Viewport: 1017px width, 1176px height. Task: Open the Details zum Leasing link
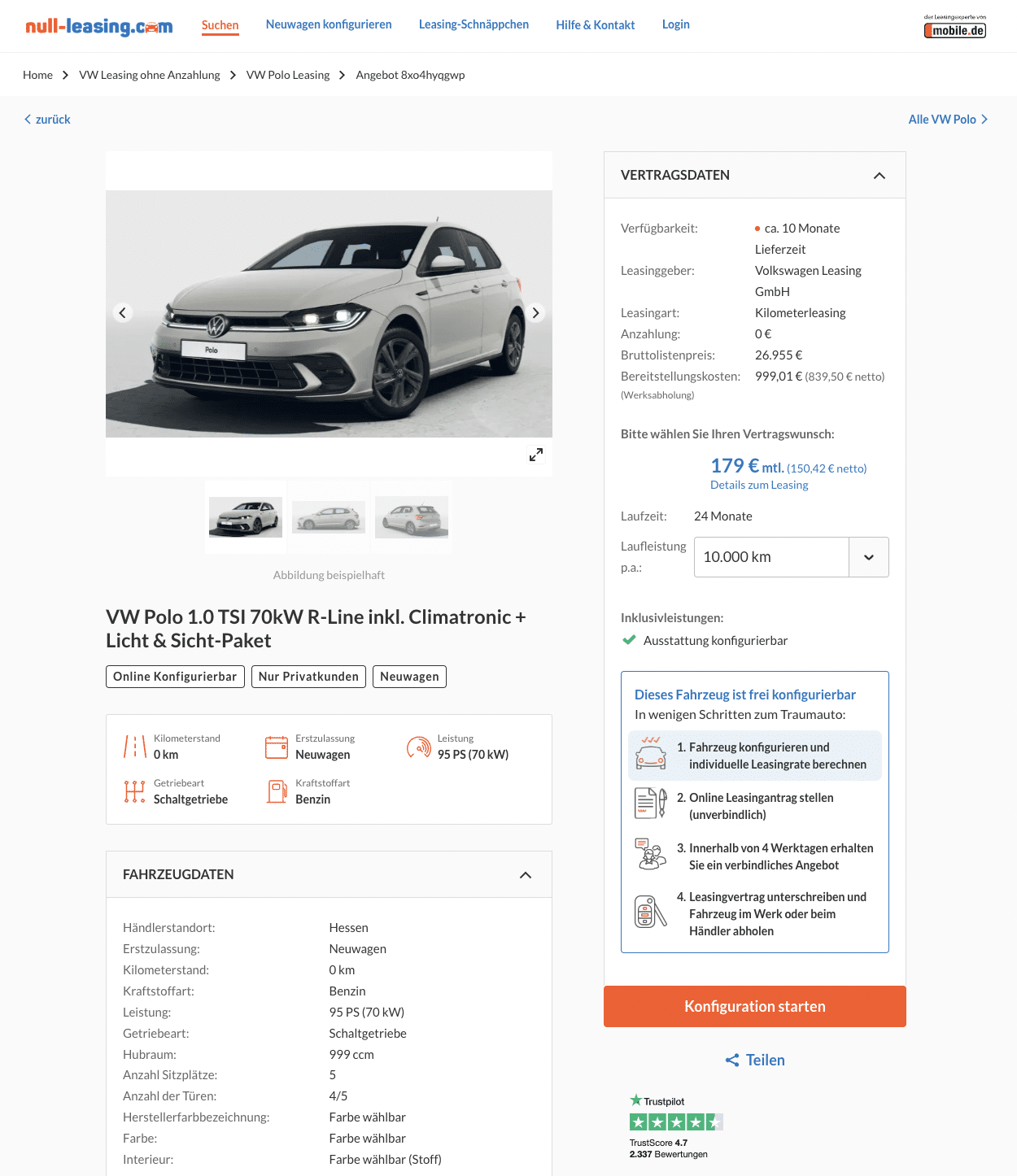pos(759,485)
